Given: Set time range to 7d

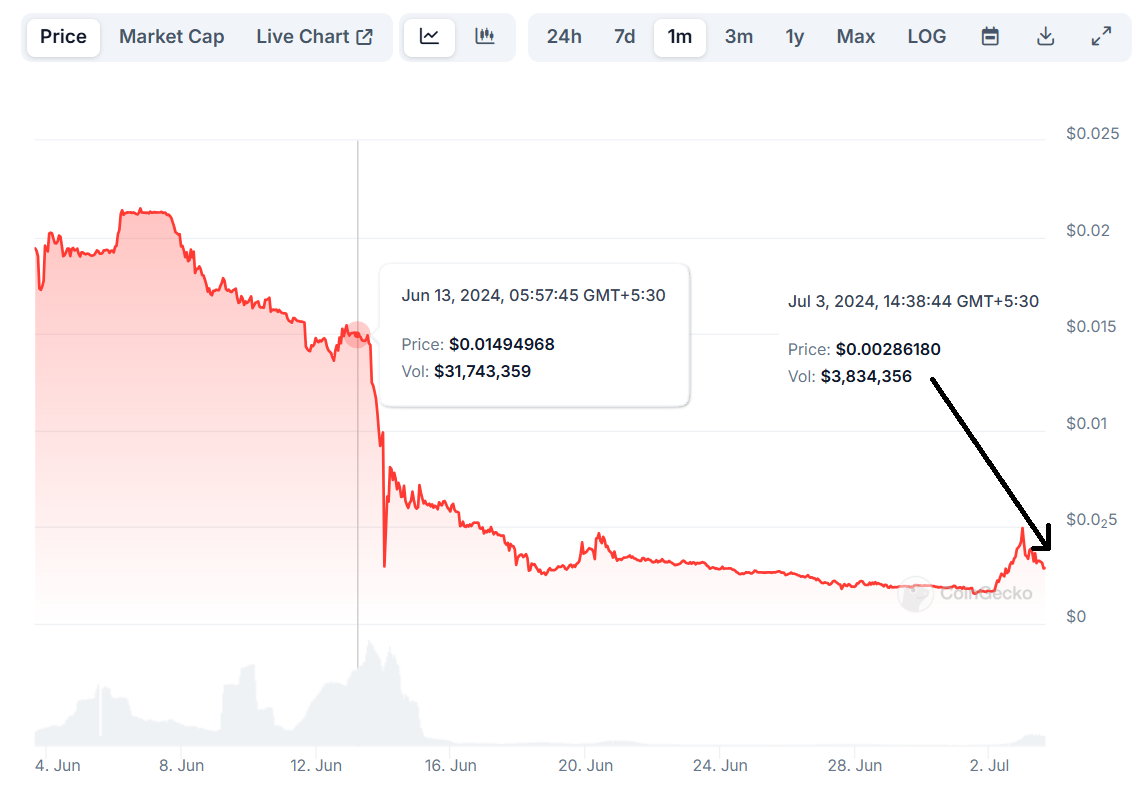Looking at the screenshot, I should 624,37.
